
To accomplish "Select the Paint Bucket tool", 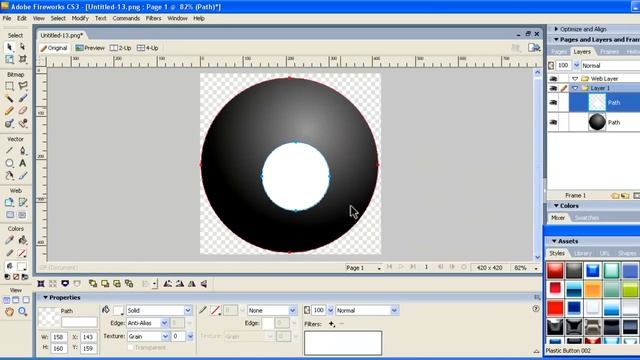I will [x=23, y=240].
